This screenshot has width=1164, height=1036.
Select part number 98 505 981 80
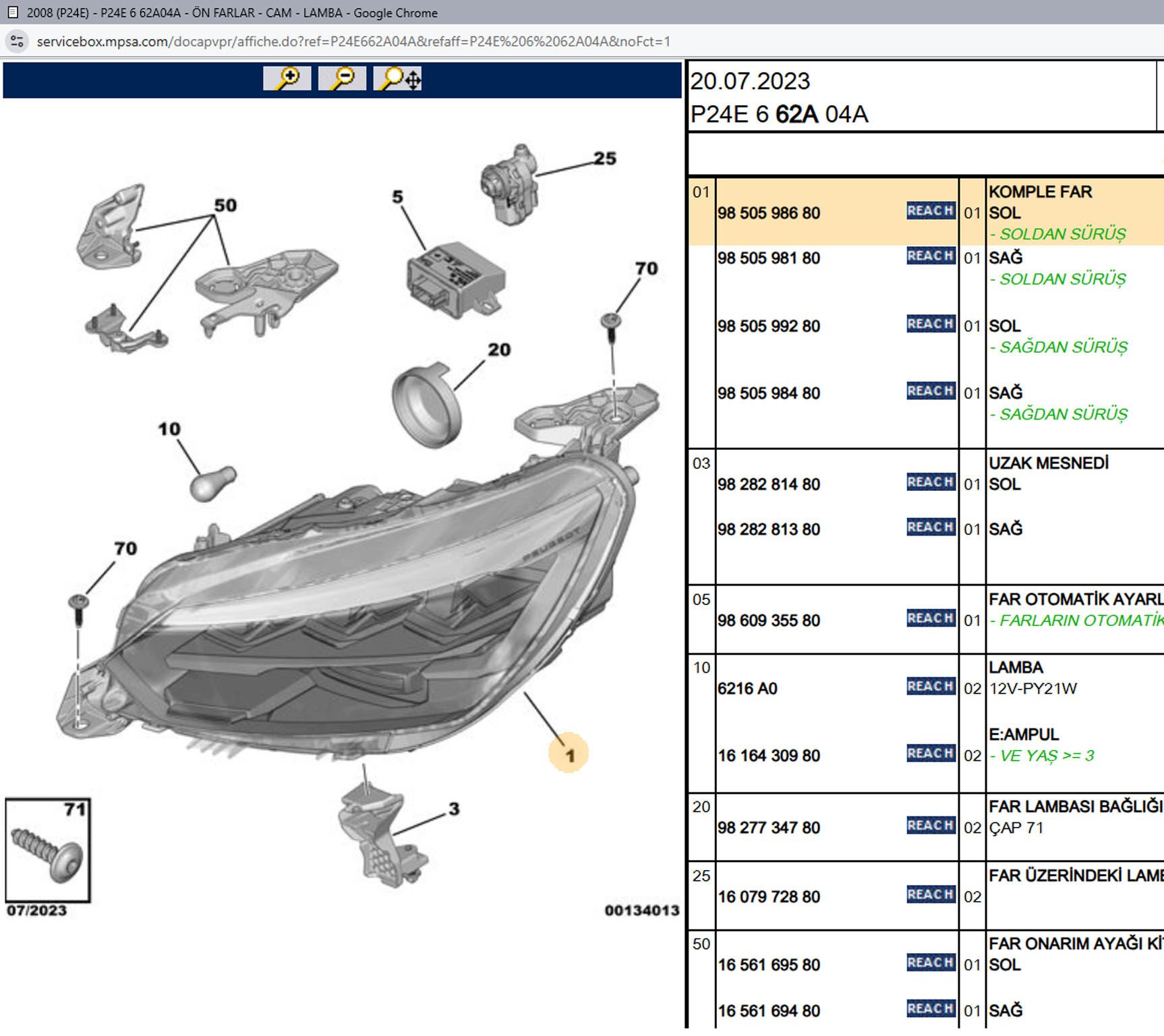769,258
